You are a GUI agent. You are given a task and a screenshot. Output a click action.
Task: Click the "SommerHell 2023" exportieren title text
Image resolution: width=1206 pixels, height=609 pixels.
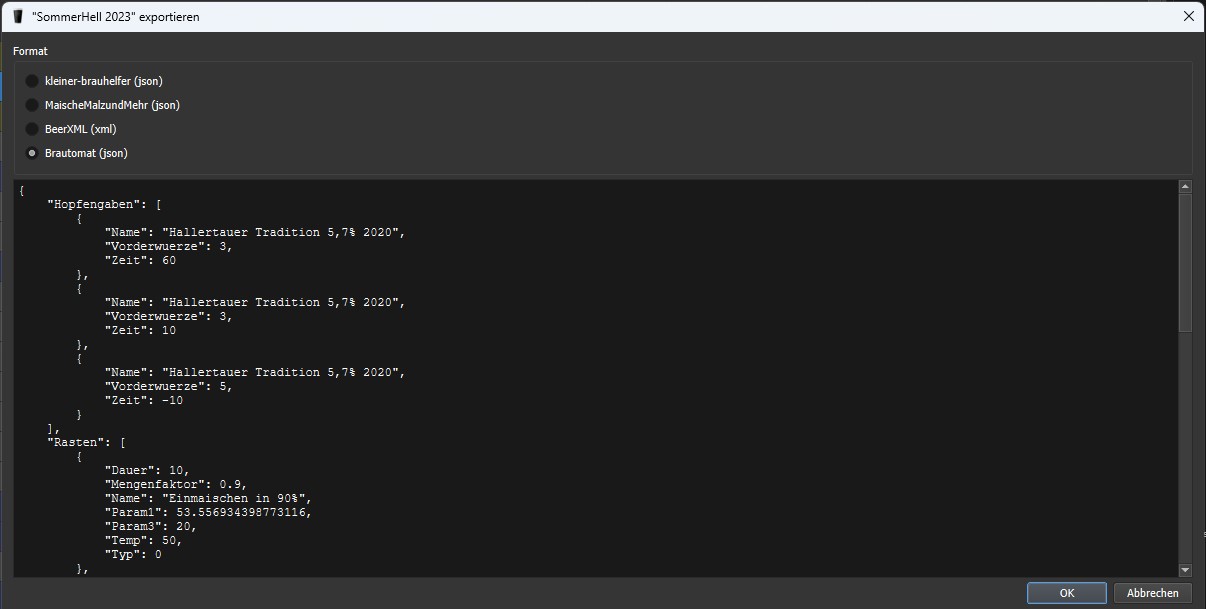pos(115,16)
